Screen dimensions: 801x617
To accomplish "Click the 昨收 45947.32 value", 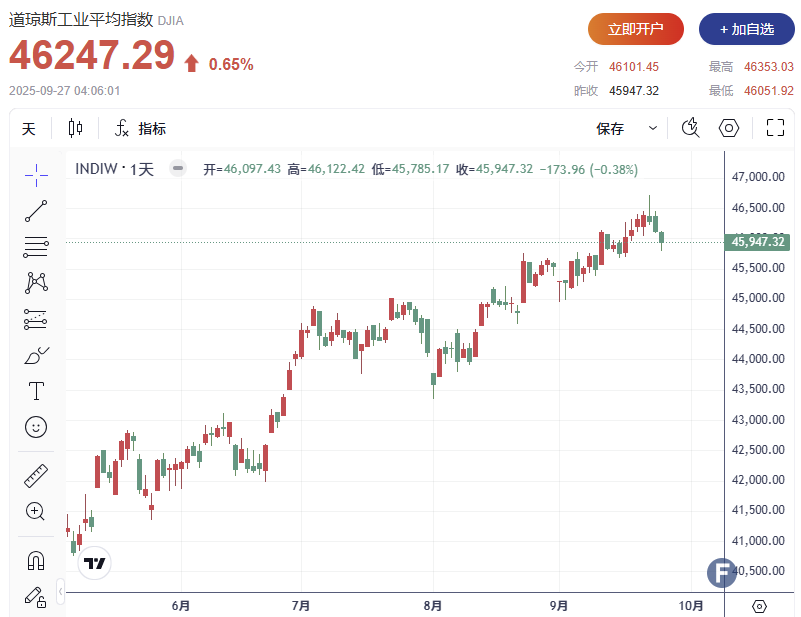I will click(x=633, y=91).
